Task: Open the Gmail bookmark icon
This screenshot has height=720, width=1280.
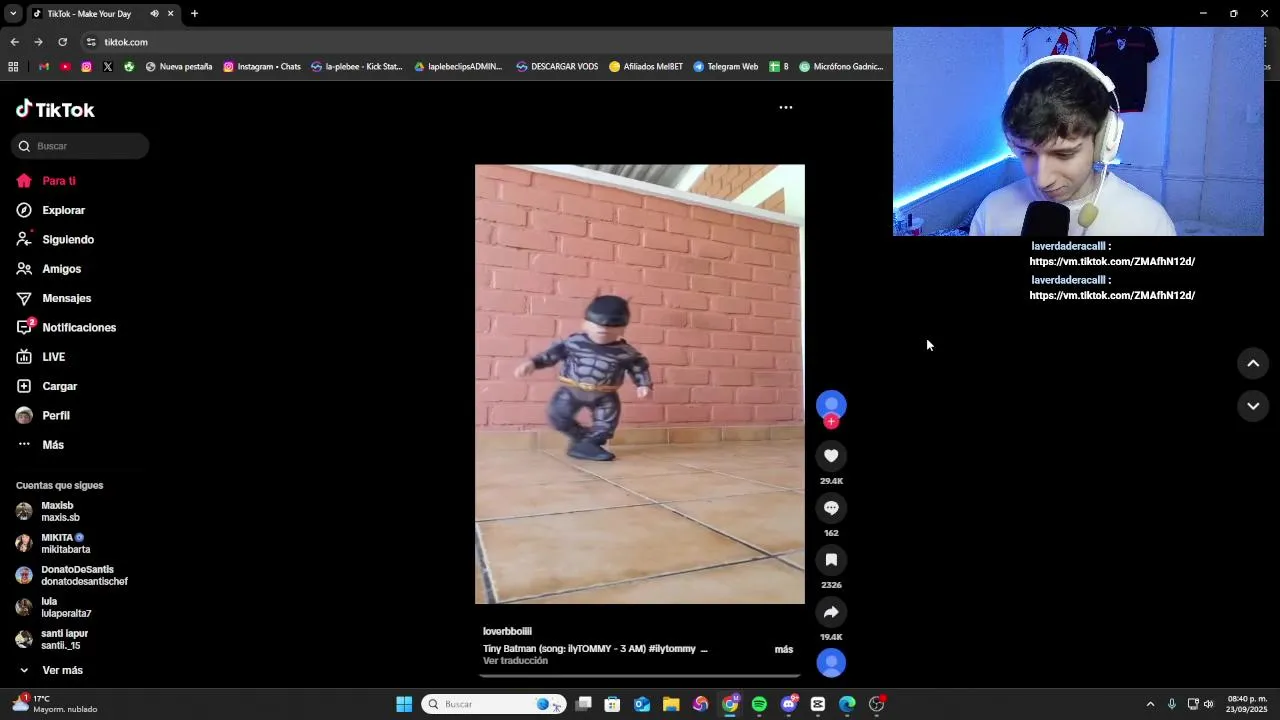Action: point(43,67)
